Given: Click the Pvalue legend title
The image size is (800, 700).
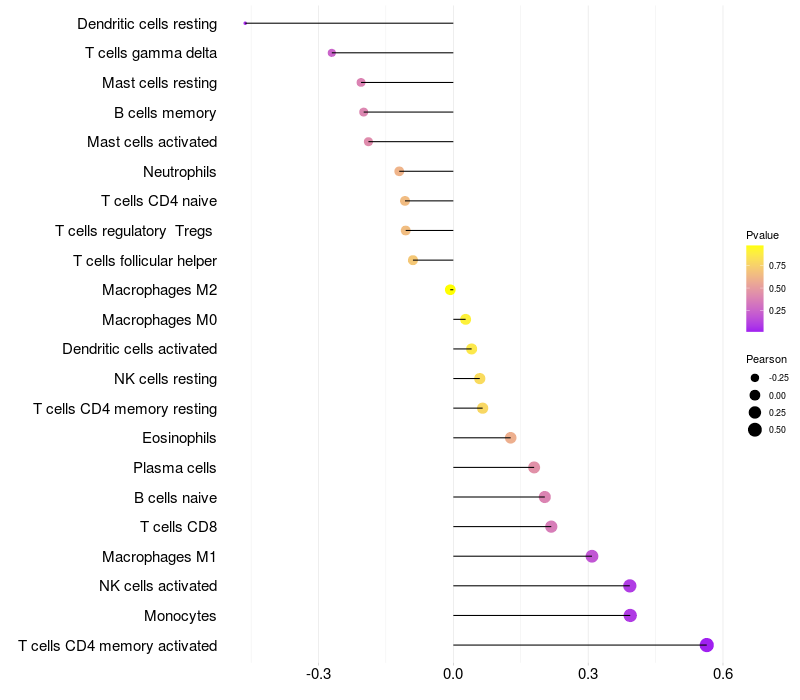Looking at the screenshot, I should (762, 235).
